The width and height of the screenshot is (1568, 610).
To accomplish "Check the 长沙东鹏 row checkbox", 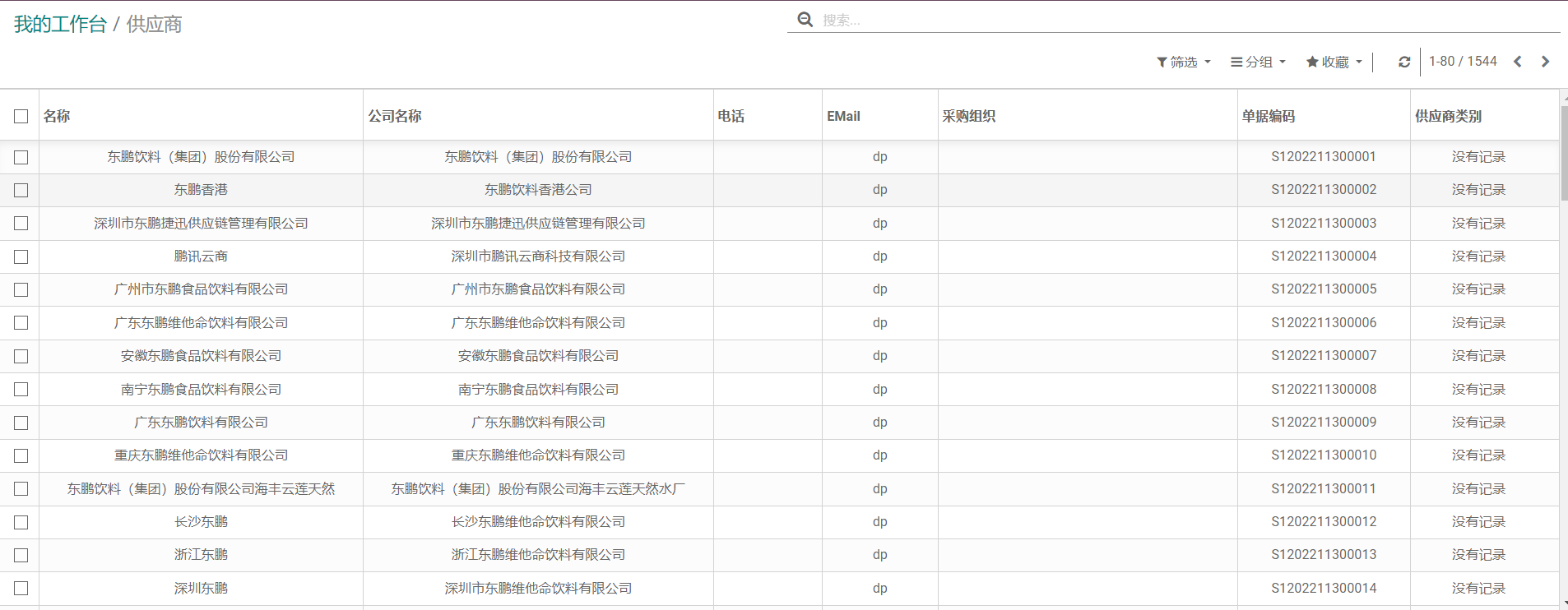I will coord(21,522).
